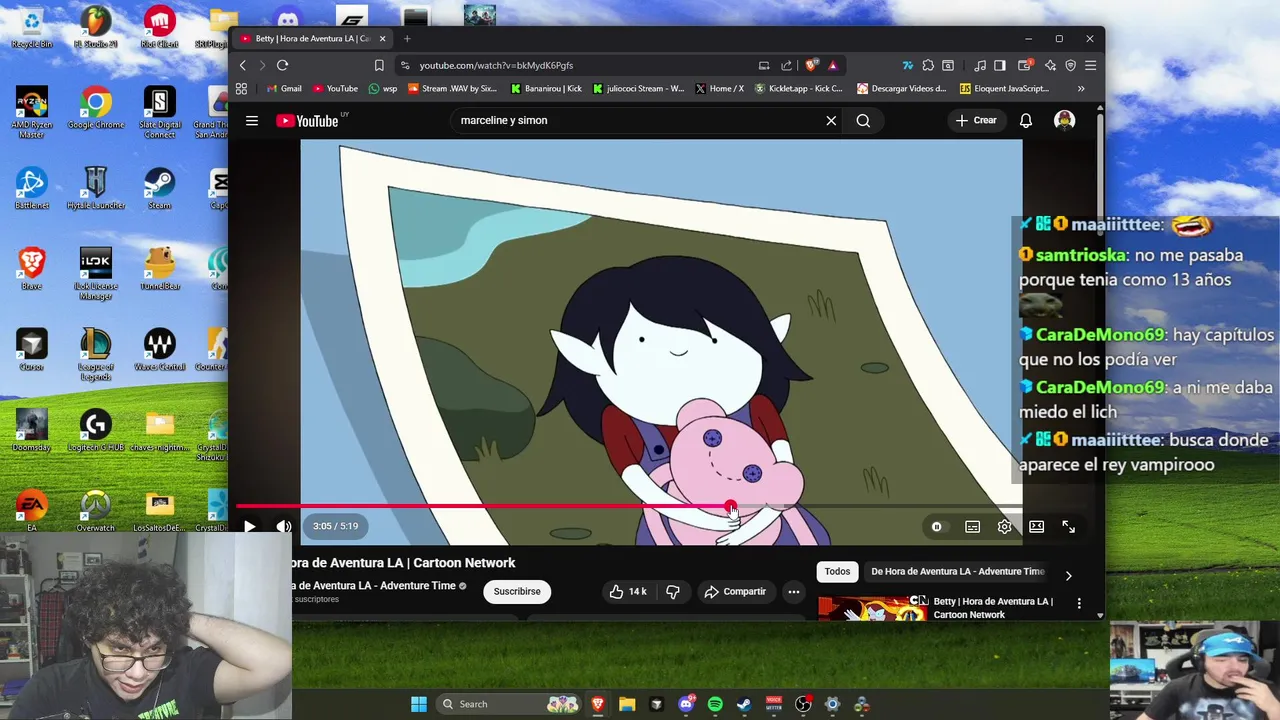Open the Gmail bookmark

point(284,88)
